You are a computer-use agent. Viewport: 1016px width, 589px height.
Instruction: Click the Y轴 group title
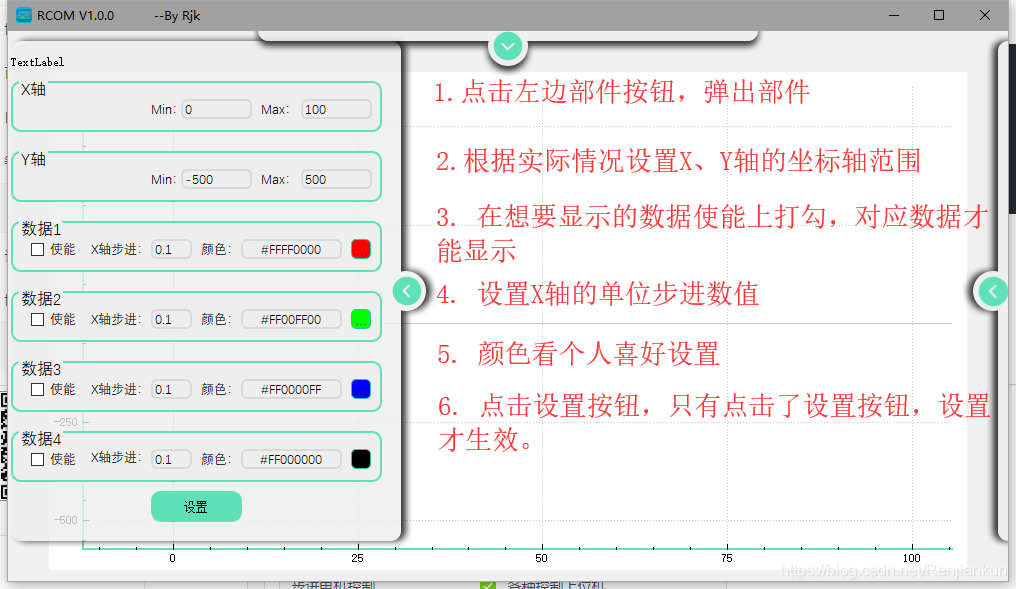tap(33, 159)
